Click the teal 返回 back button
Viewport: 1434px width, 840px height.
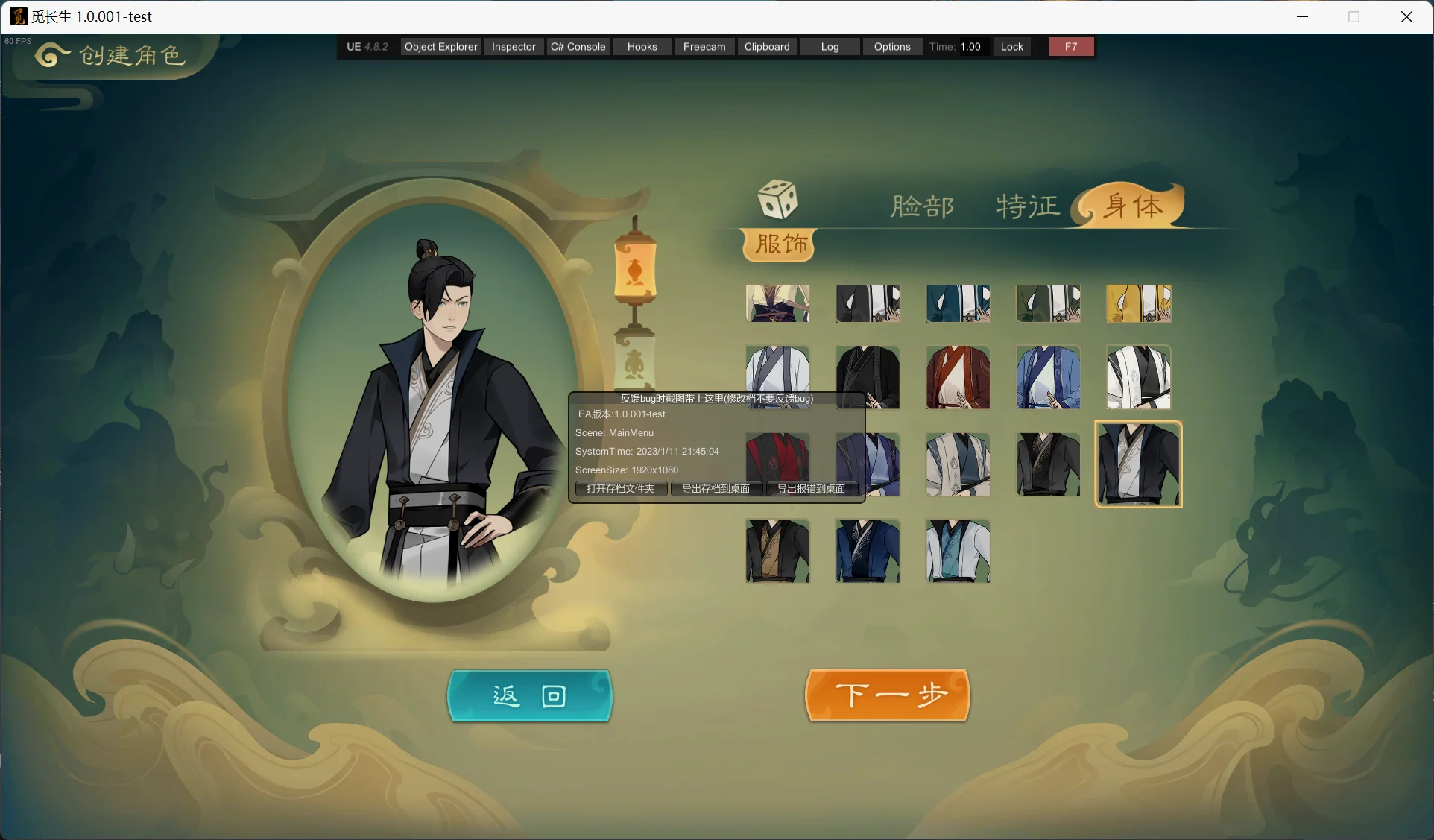tap(530, 695)
